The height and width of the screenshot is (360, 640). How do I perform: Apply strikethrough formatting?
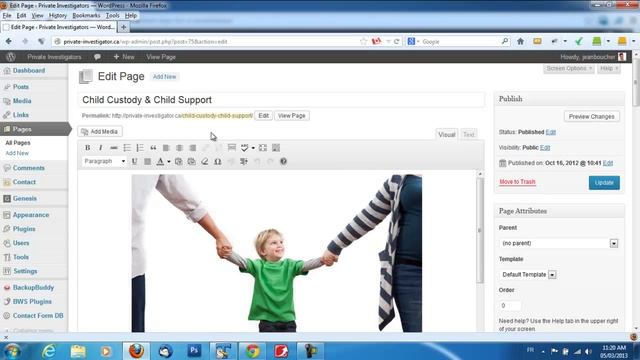[x=114, y=148]
